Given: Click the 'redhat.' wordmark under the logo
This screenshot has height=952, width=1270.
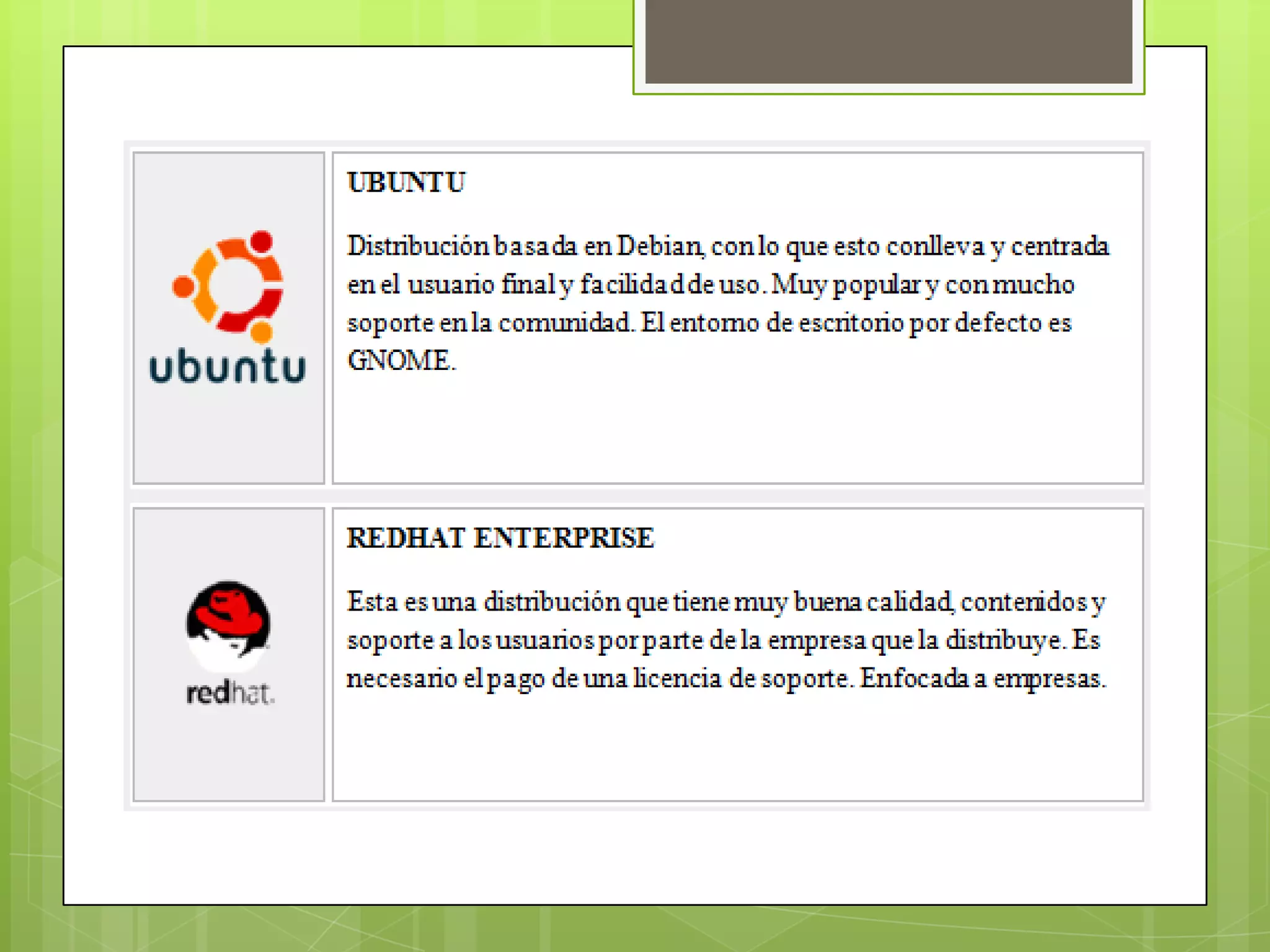Looking at the screenshot, I should click(x=230, y=693).
